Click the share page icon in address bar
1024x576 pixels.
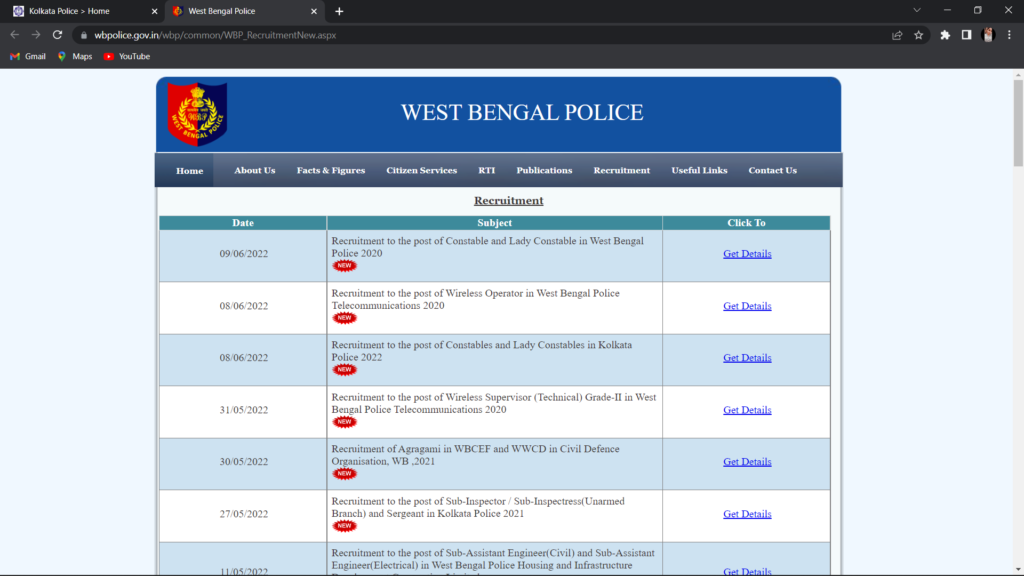pos(897,35)
